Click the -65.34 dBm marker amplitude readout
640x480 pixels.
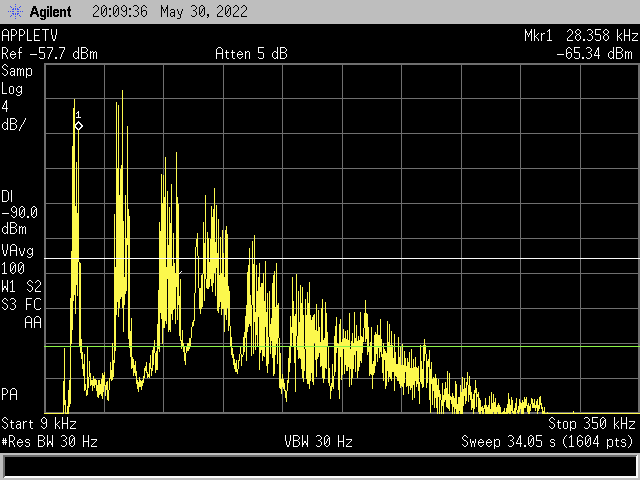coord(596,53)
